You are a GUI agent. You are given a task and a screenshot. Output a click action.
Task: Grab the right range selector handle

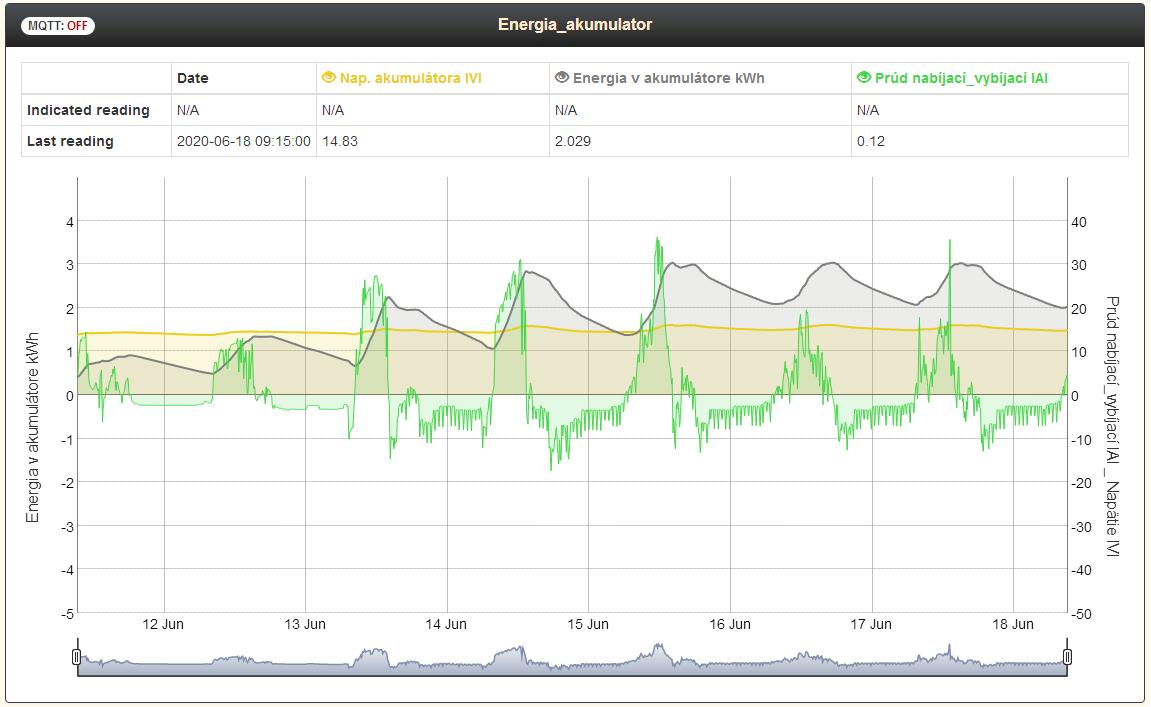tap(1067, 656)
